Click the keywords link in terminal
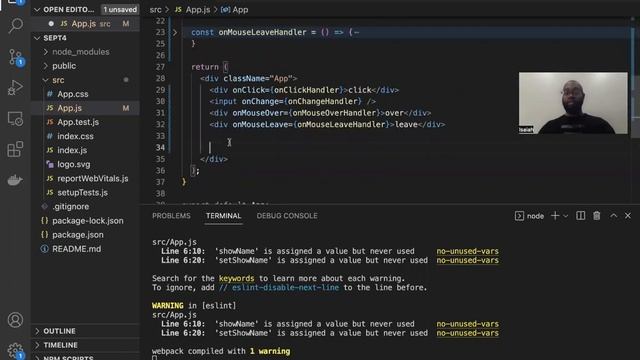Viewport: 640px width, 360px height. point(236,278)
